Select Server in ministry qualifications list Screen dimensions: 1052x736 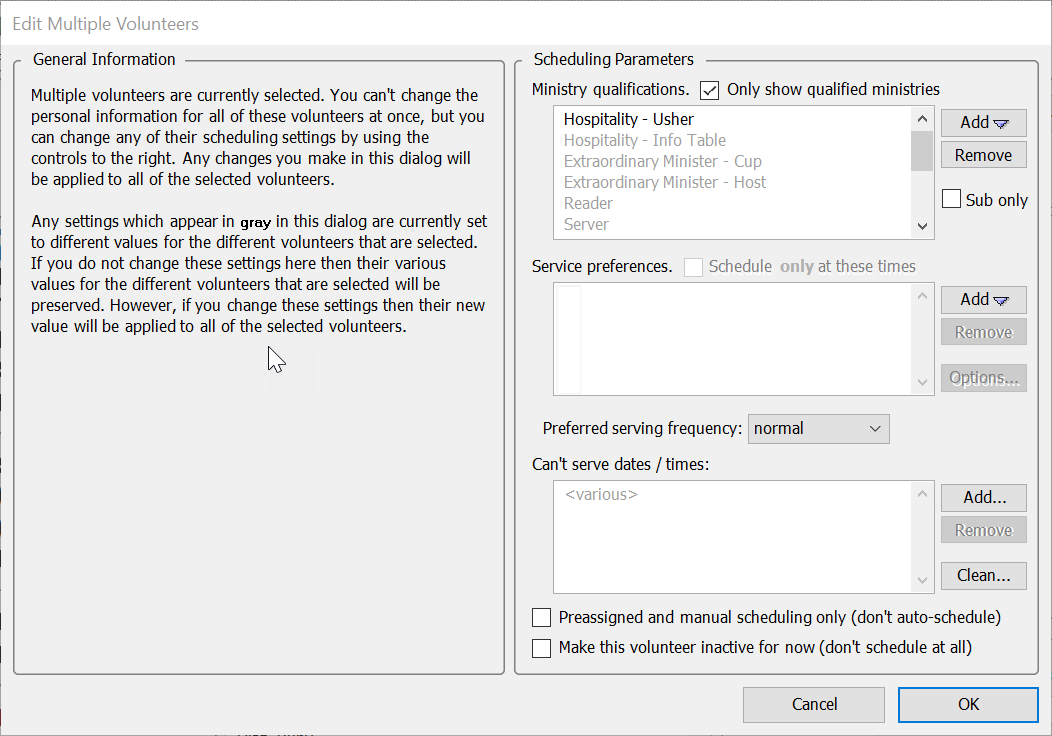(x=586, y=225)
